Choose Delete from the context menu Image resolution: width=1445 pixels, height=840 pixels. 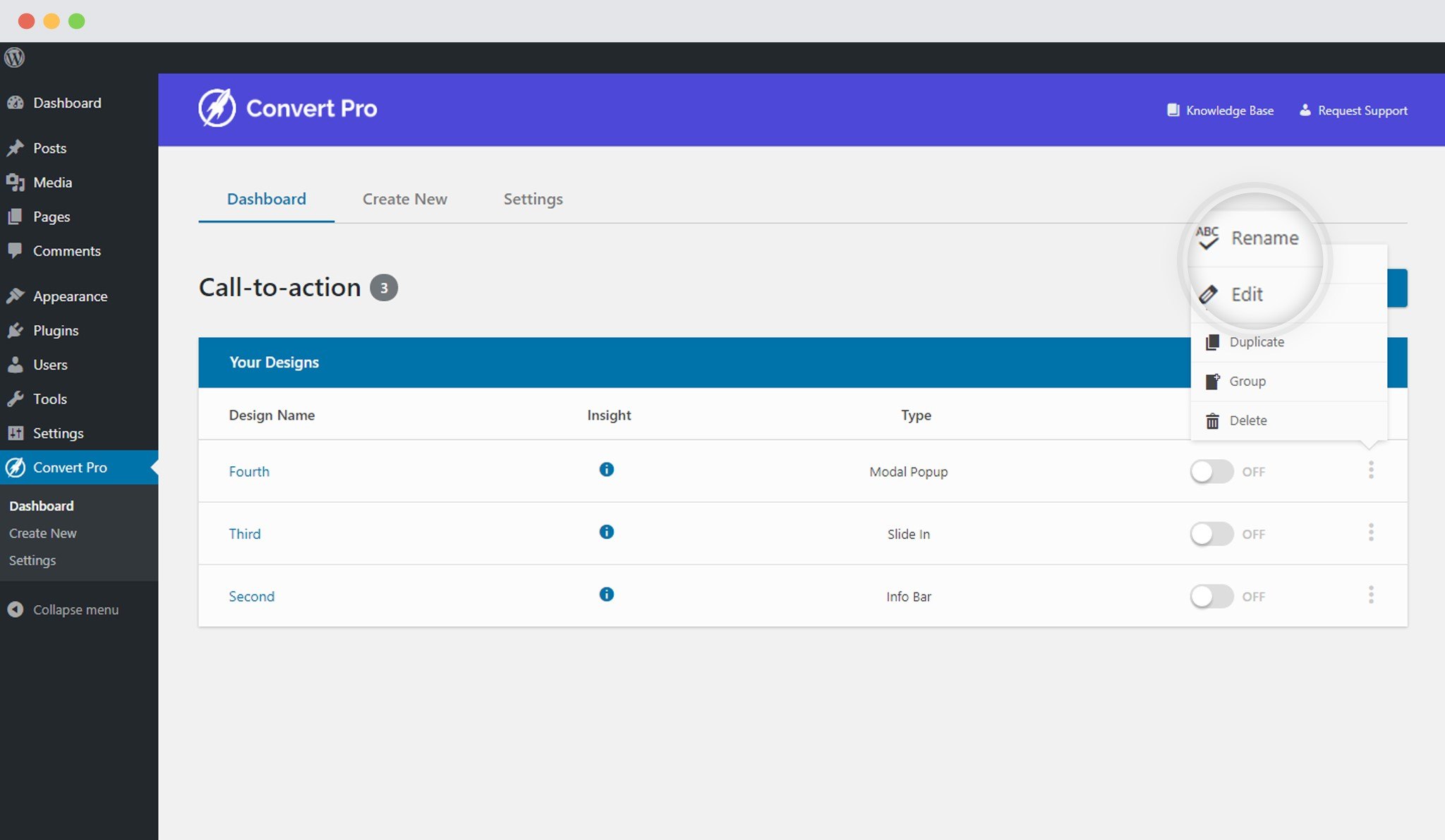(x=1289, y=421)
